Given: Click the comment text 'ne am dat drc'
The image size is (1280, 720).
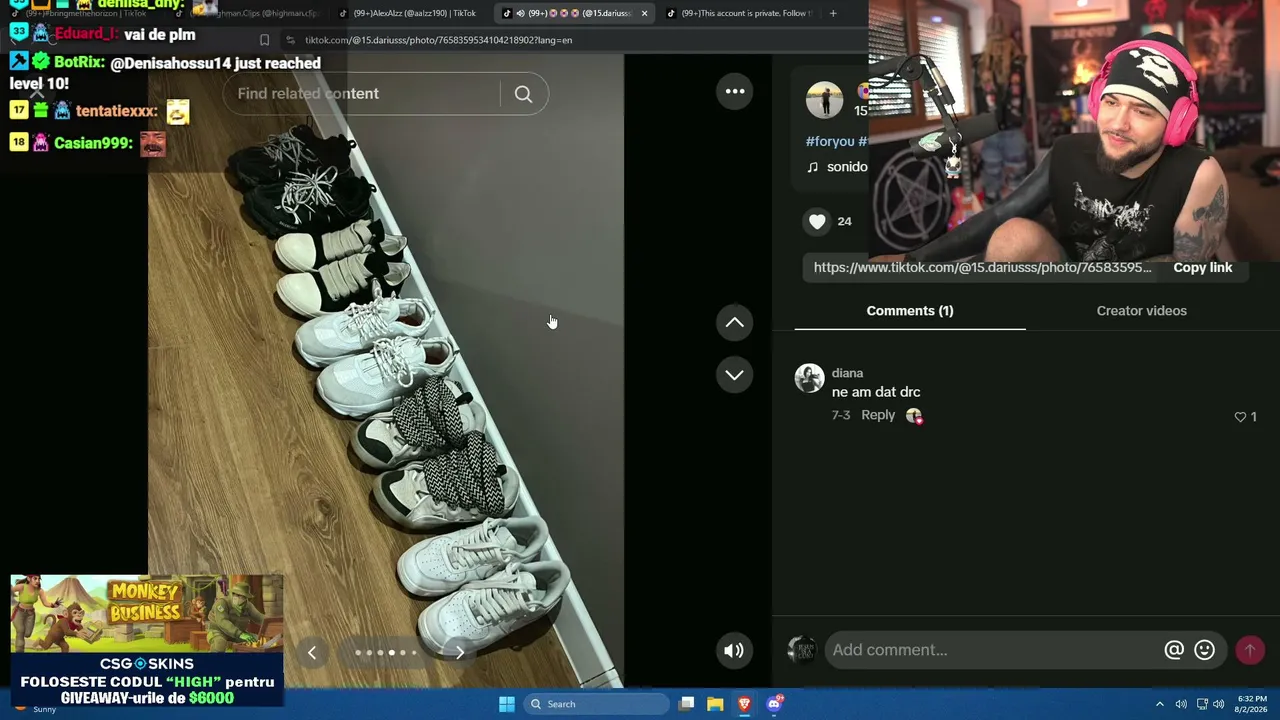Looking at the screenshot, I should click(x=876, y=392).
